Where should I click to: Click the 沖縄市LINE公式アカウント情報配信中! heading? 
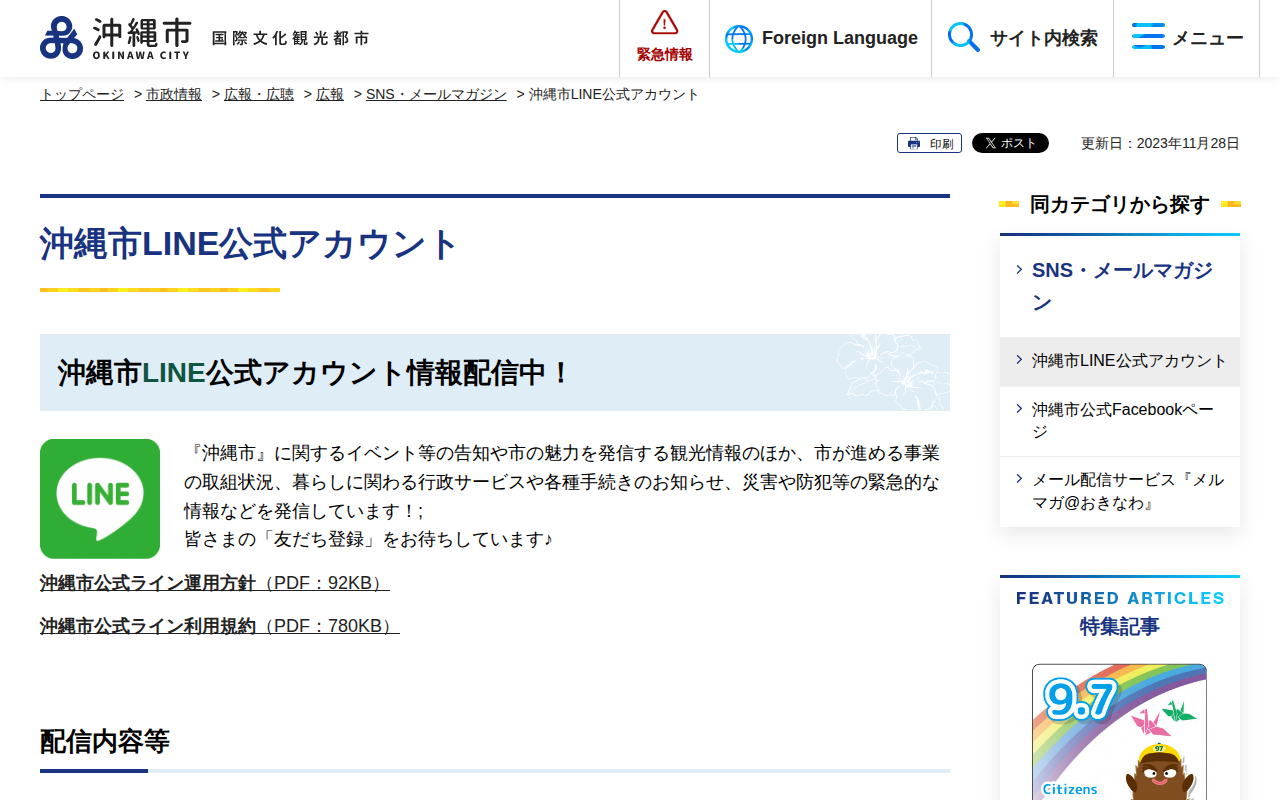click(314, 373)
